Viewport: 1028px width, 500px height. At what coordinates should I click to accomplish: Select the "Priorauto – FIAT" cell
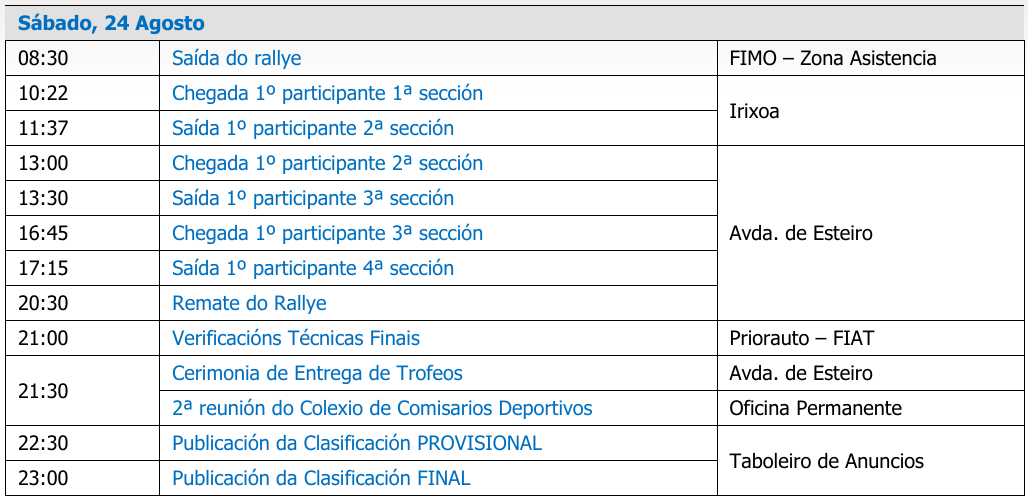801,339
